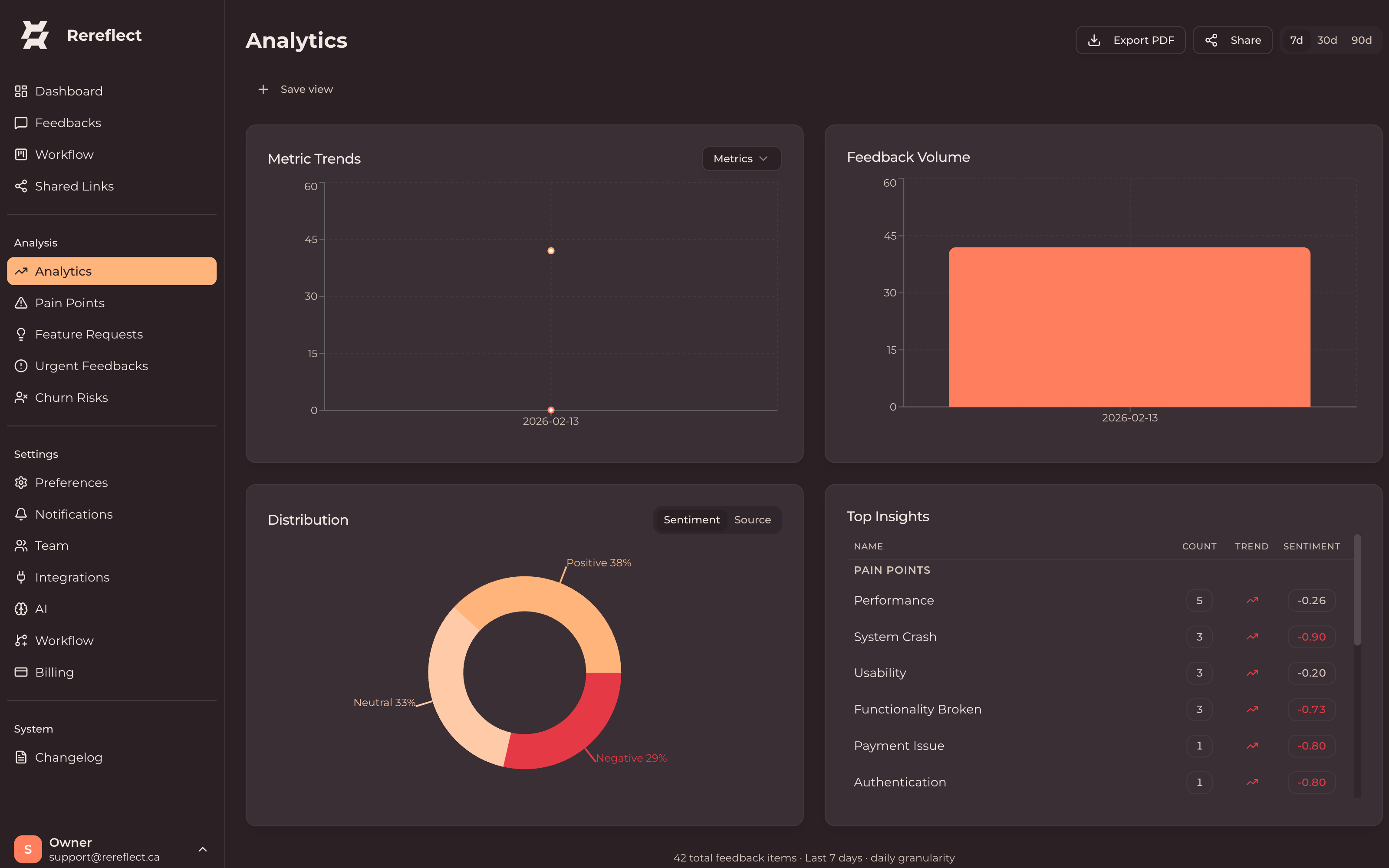Click the Notifications bell icon
1389x868 pixels.
21,514
